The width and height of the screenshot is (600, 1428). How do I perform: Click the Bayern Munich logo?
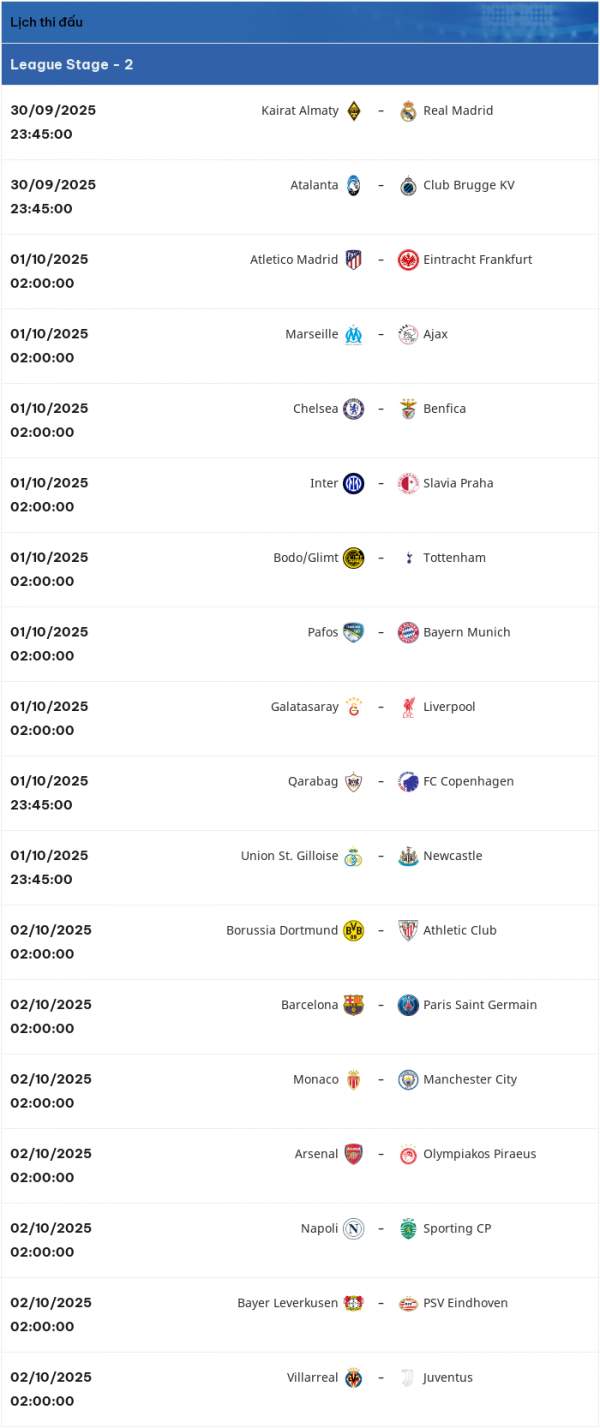click(x=408, y=633)
